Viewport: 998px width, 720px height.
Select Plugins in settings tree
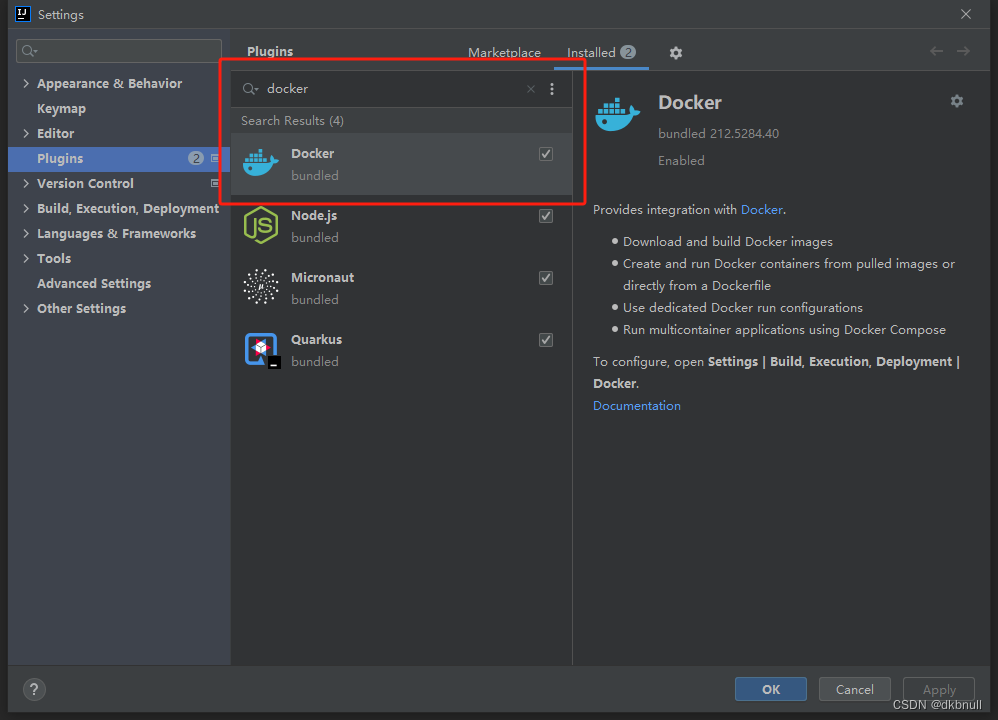pos(118,159)
